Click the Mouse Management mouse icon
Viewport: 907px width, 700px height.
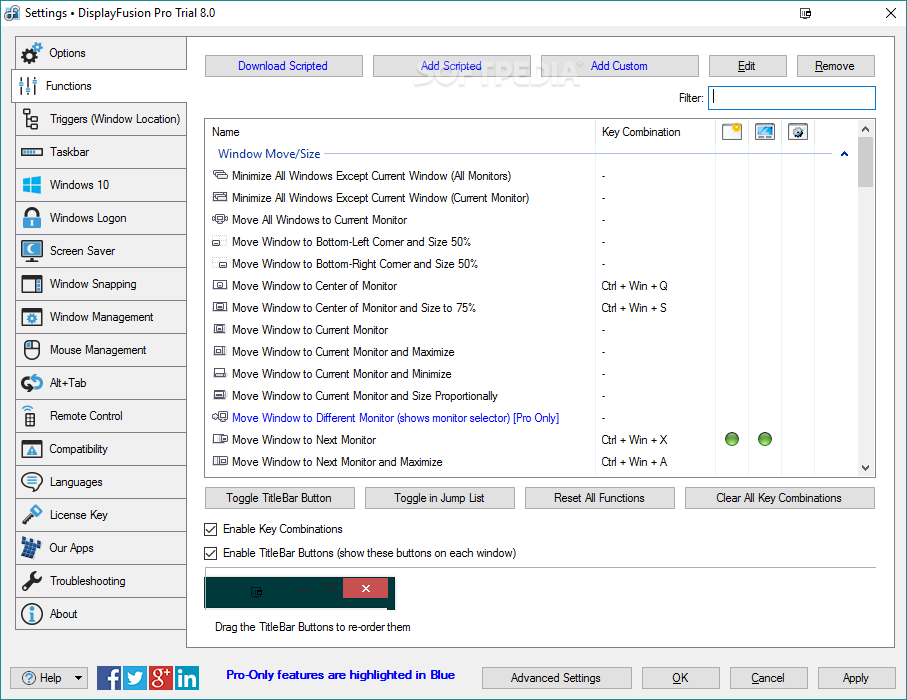pyautogui.click(x=32, y=350)
